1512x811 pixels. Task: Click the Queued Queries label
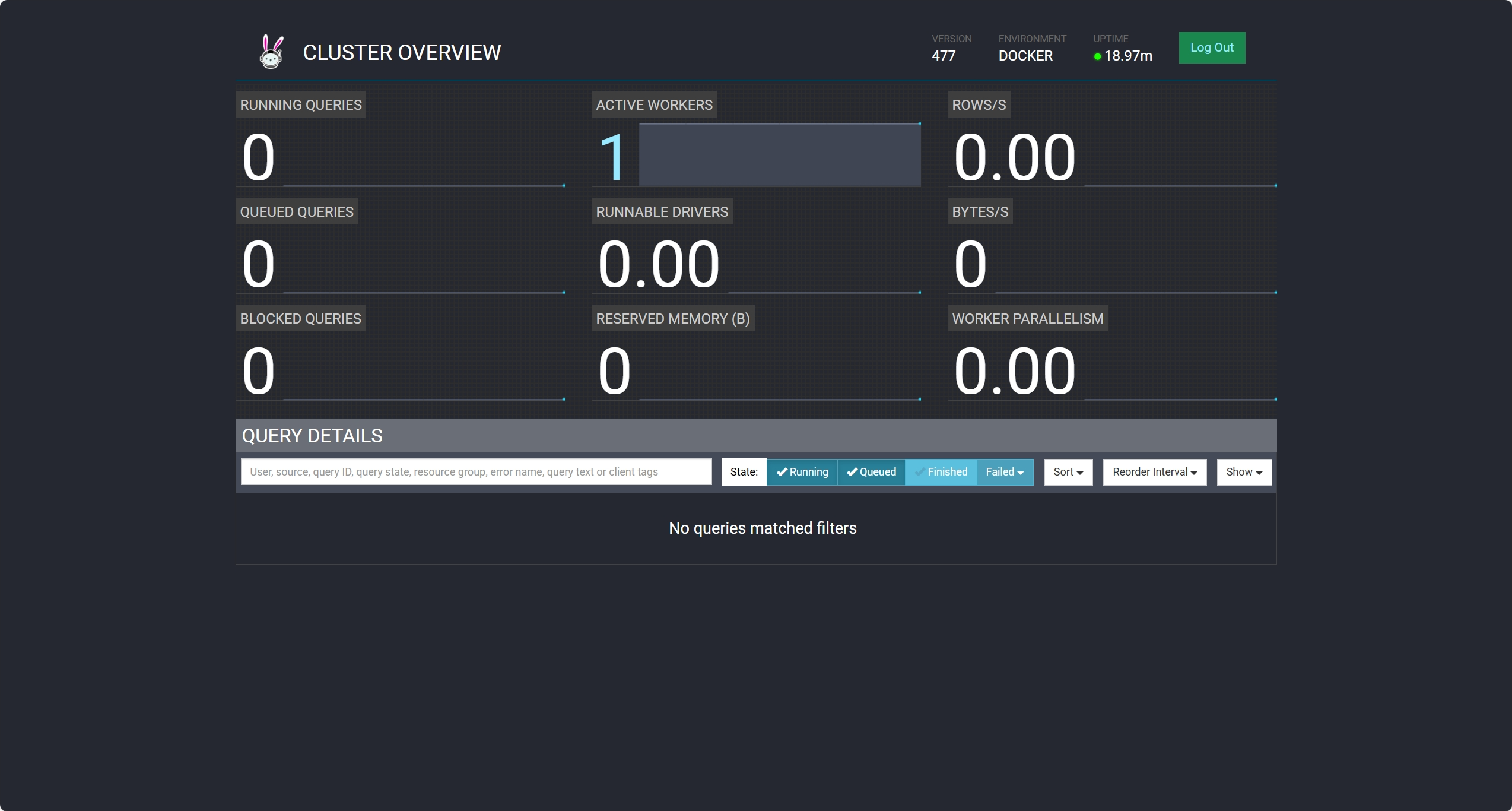(x=297, y=212)
